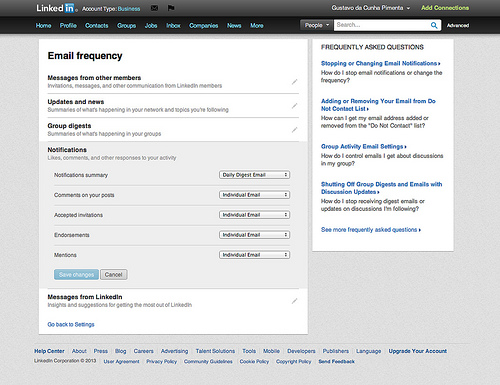Screen dimensions: 500x385
Task: Open Community Guidelines footer link
Action: (x=208, y=361)
